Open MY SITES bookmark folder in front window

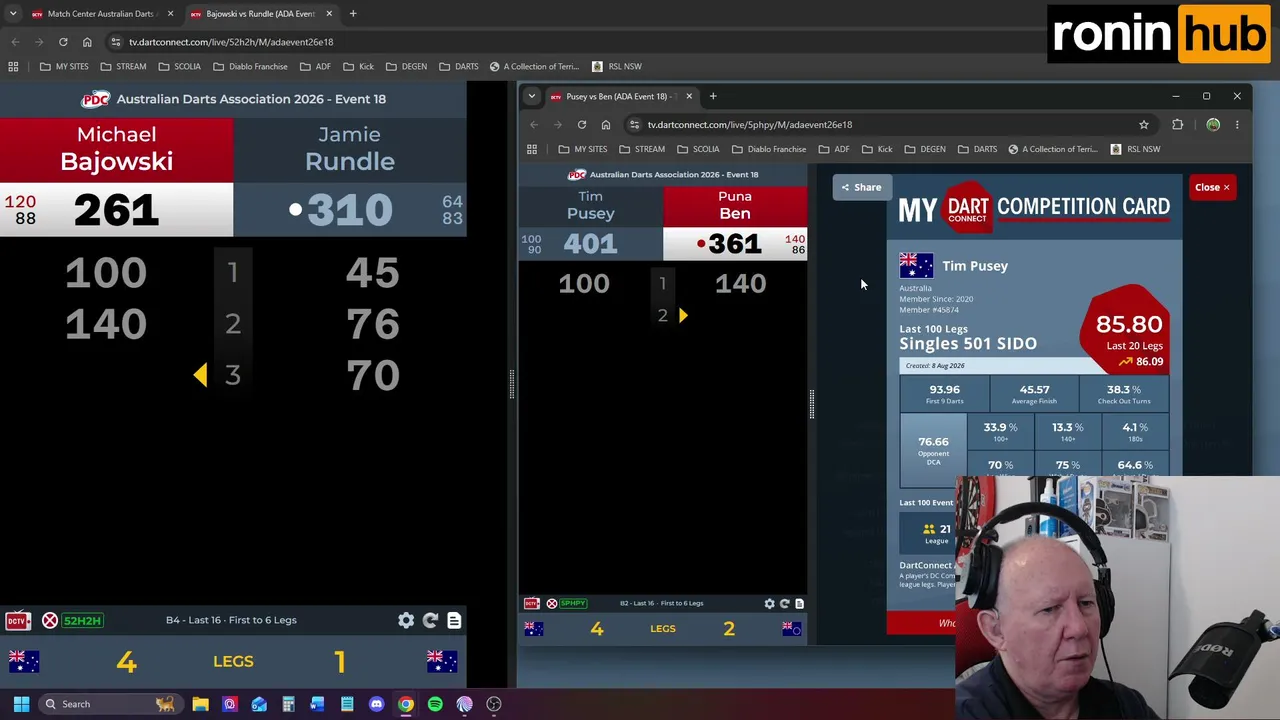[583, 149]
